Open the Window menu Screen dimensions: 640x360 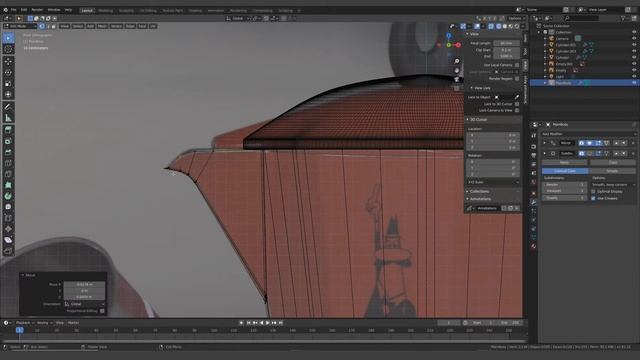(x=54, y=10)
